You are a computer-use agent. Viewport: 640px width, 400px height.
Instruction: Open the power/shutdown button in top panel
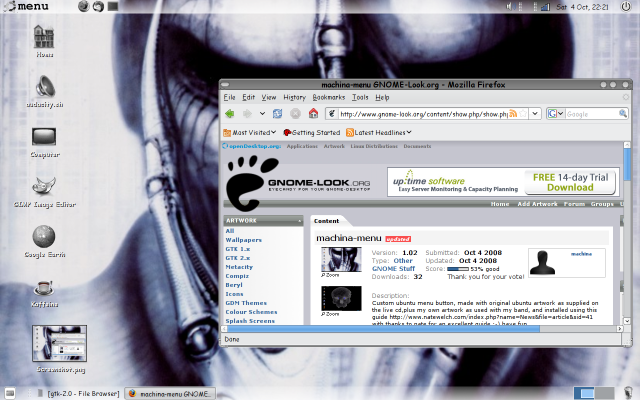tap(626, 7)
